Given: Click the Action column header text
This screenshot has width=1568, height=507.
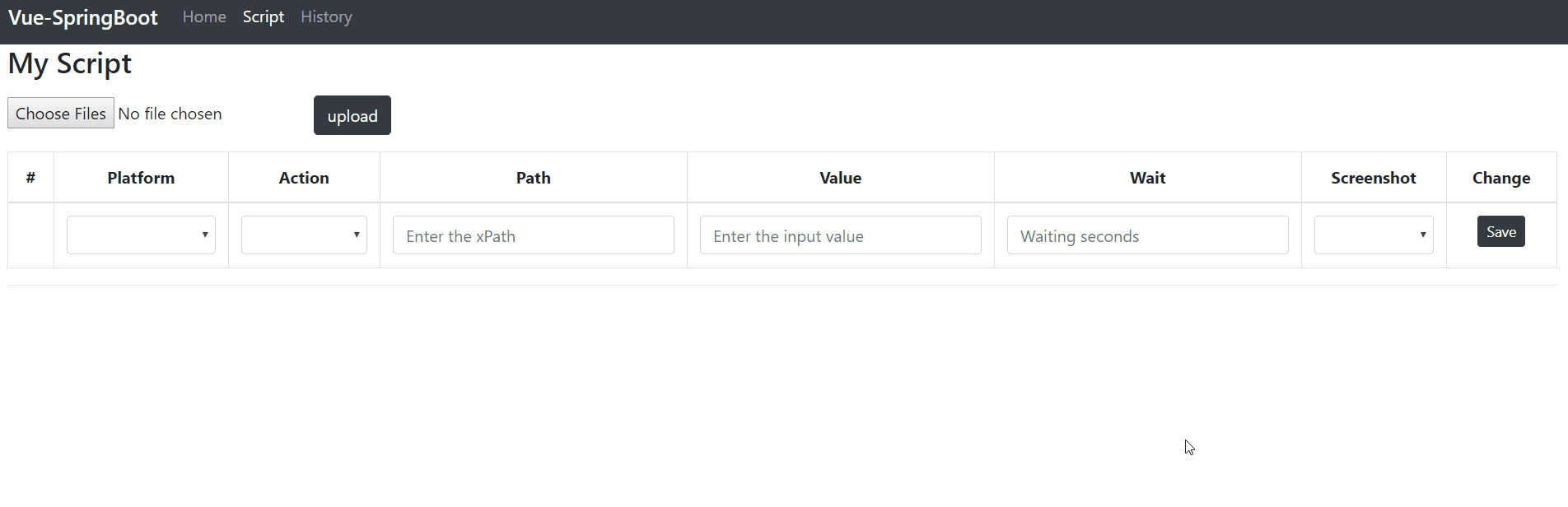Looking at the screenshot, I should (x=304, y=178).
